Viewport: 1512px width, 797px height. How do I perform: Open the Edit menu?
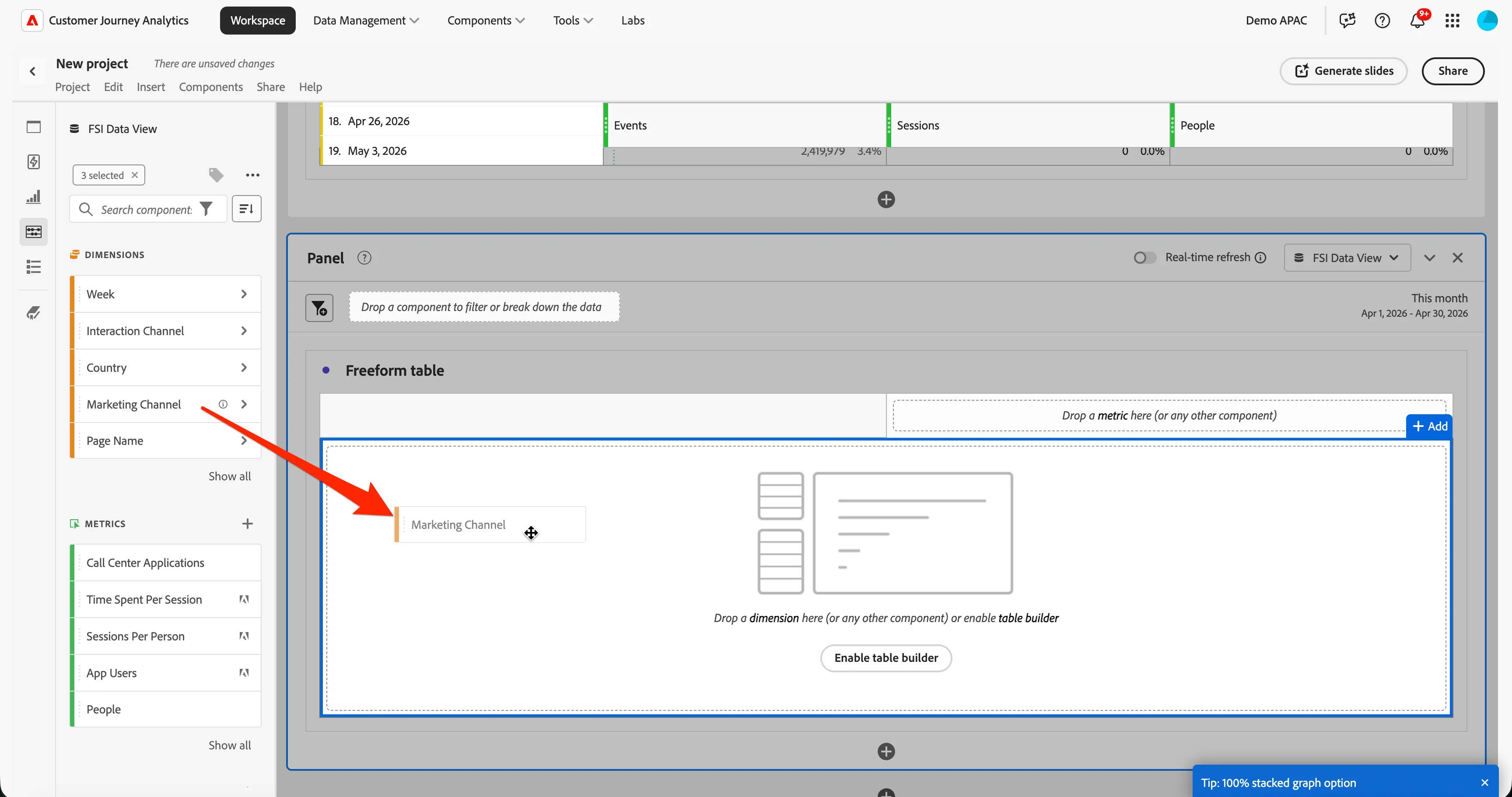point(113,87)
